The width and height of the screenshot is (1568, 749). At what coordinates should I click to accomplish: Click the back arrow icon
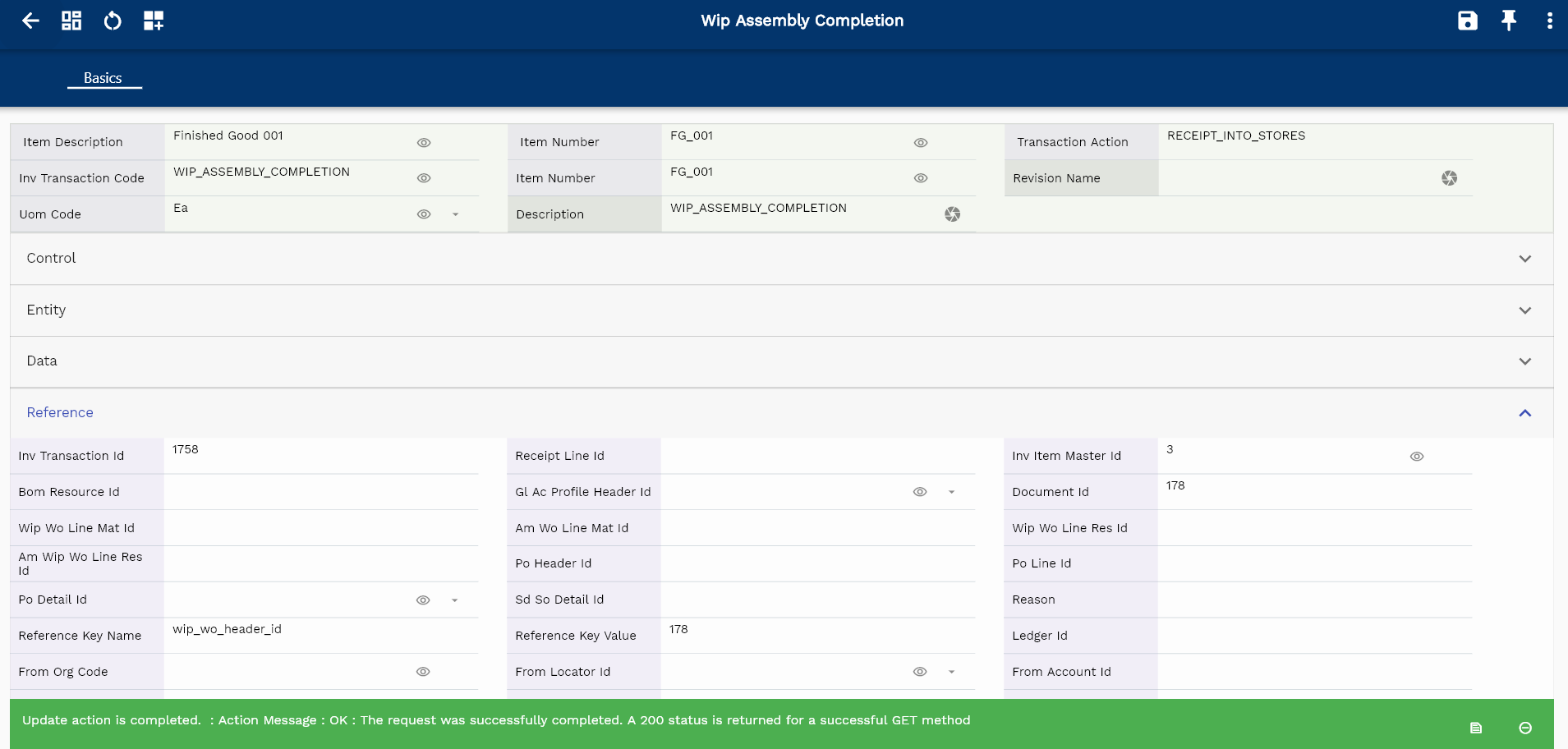(x=30, y=21)
